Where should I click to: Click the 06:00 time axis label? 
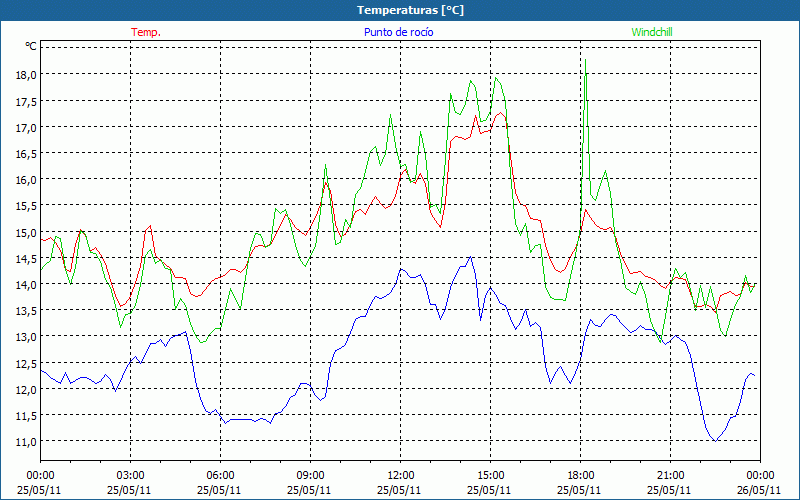tap(220, 476)
